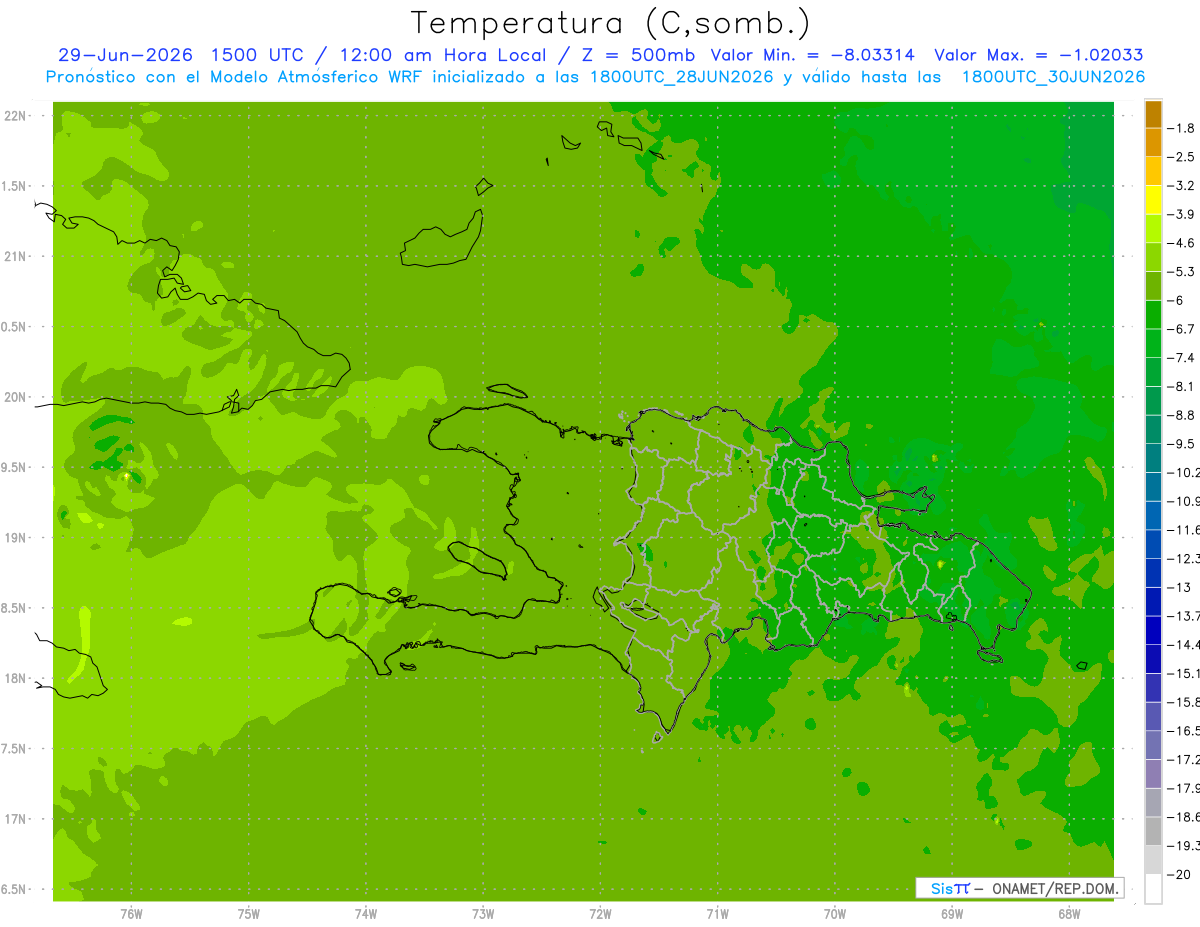Click the '-13.7' colorbar value
This screenshot has height=927, width=1200.
(x=1185, y=616)
